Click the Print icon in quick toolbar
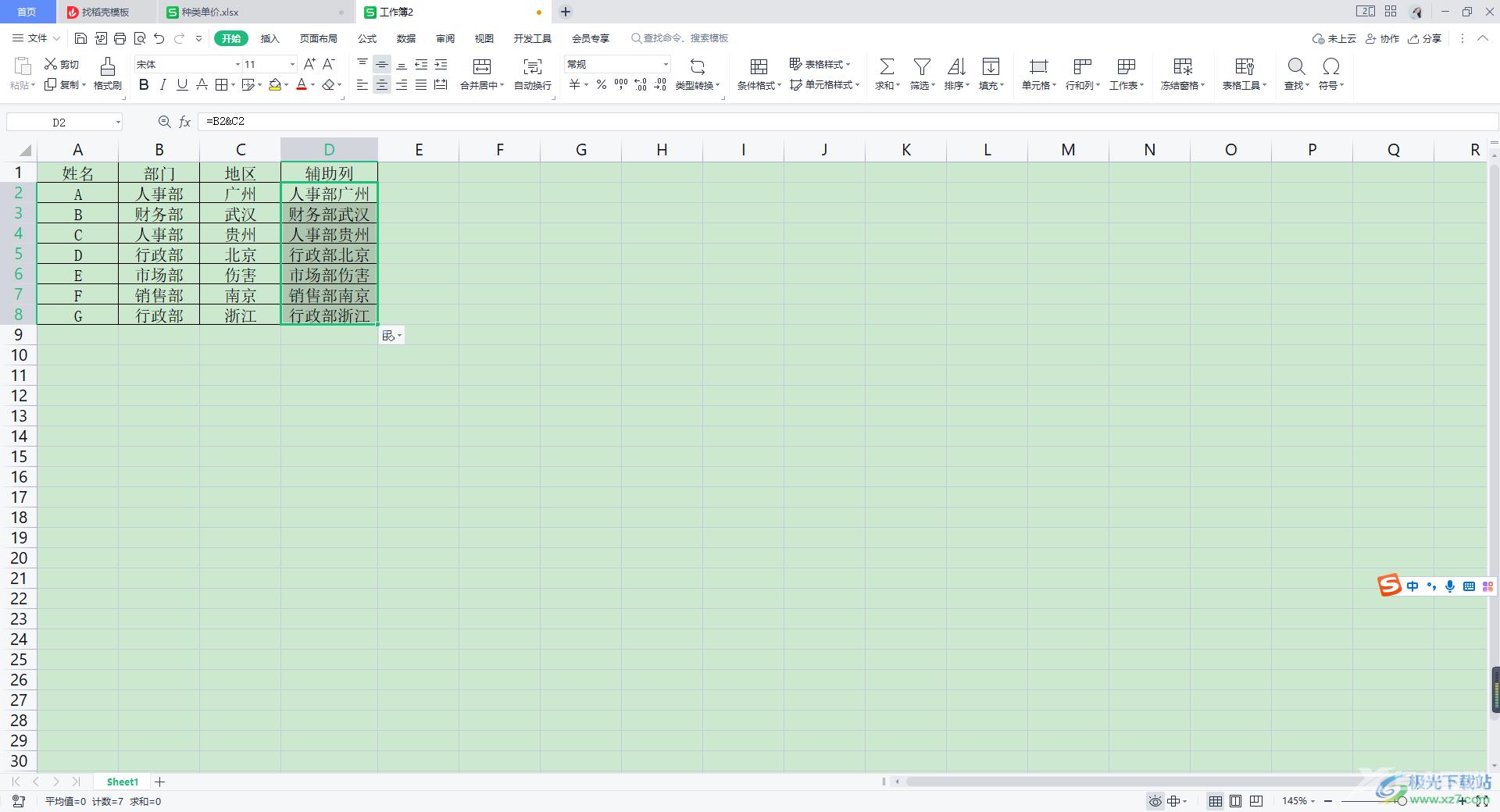The height and width of the screenshot is (812, 1500). coord(120,38)
